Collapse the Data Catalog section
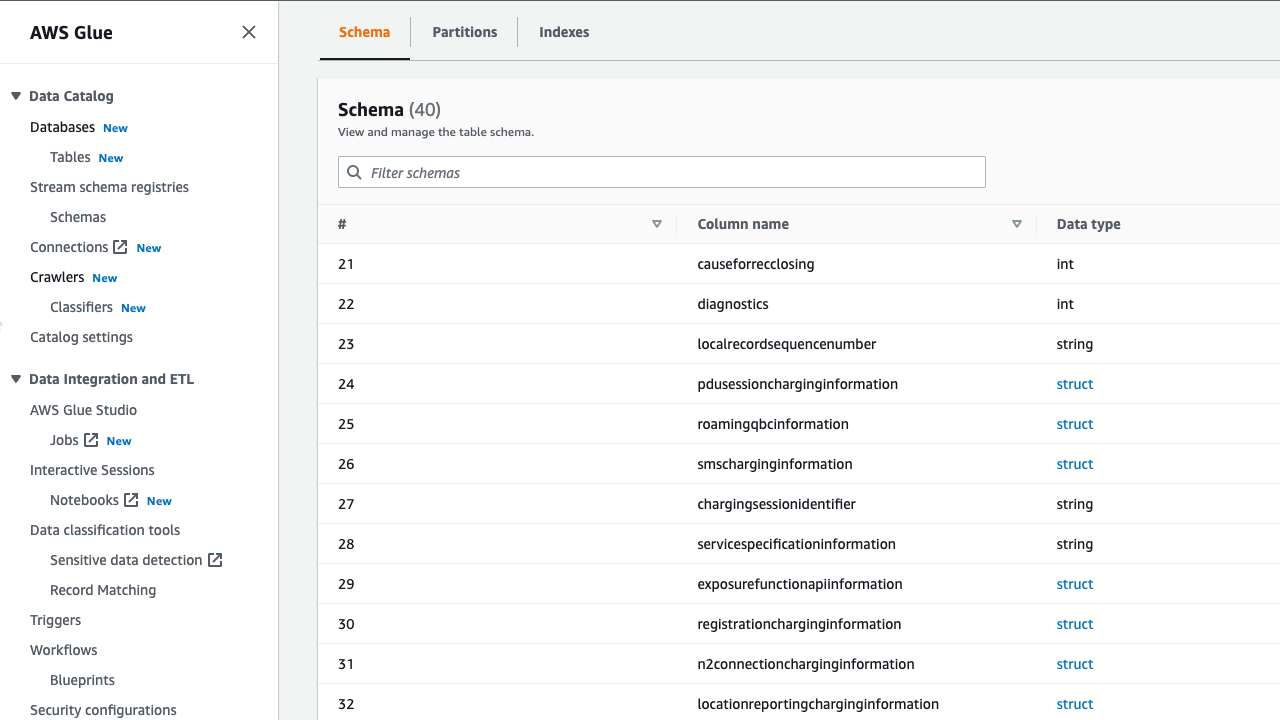 tap(16, 96)
